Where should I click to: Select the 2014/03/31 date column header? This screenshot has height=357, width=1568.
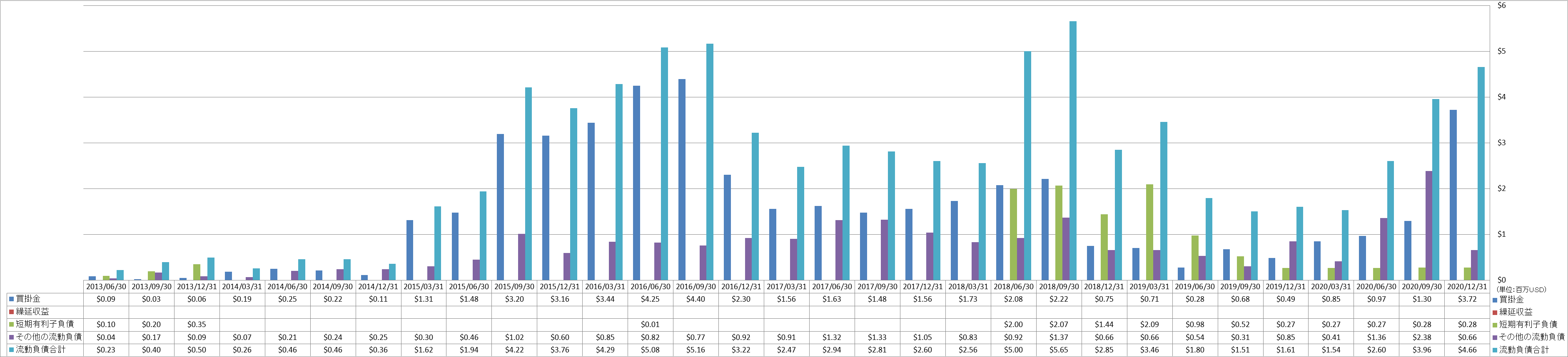[242, 286]
